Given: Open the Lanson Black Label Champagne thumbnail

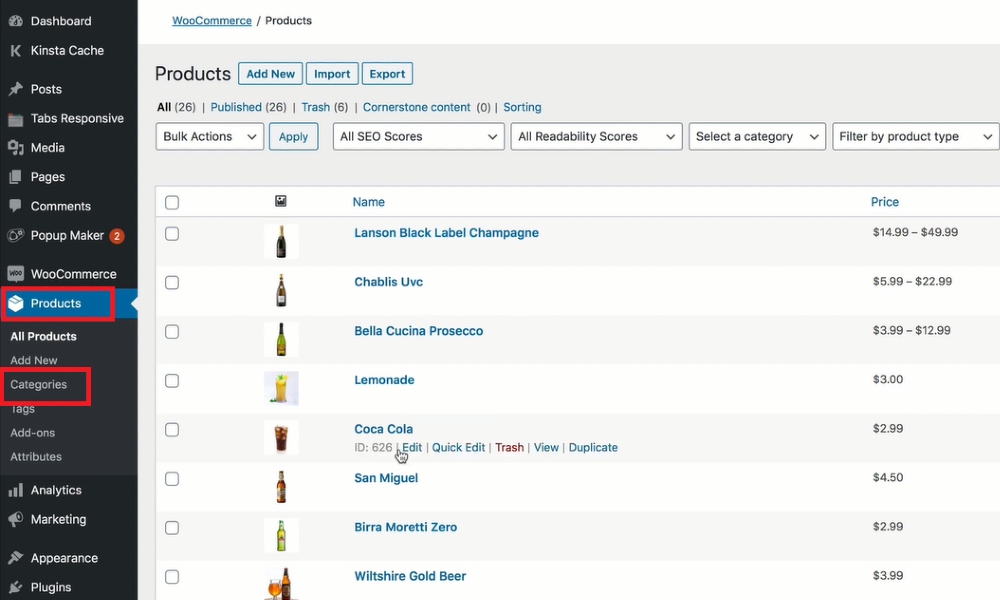Looking at the screenshot, I should [281, 242].
